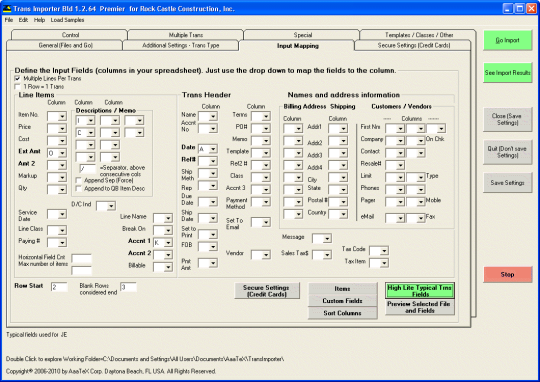
Task: Click the red Stop button
Action: click(x=507, y=275)
